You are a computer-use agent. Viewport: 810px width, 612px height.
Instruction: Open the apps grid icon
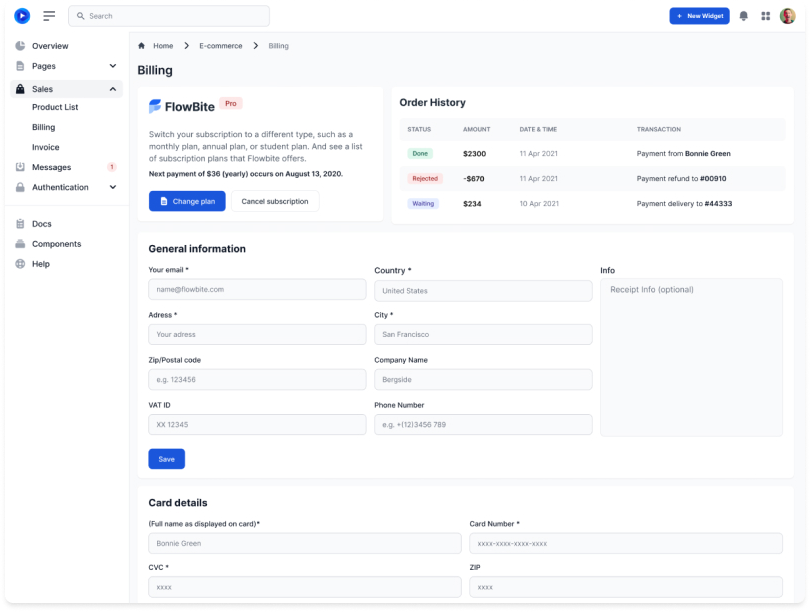point(766,16)
